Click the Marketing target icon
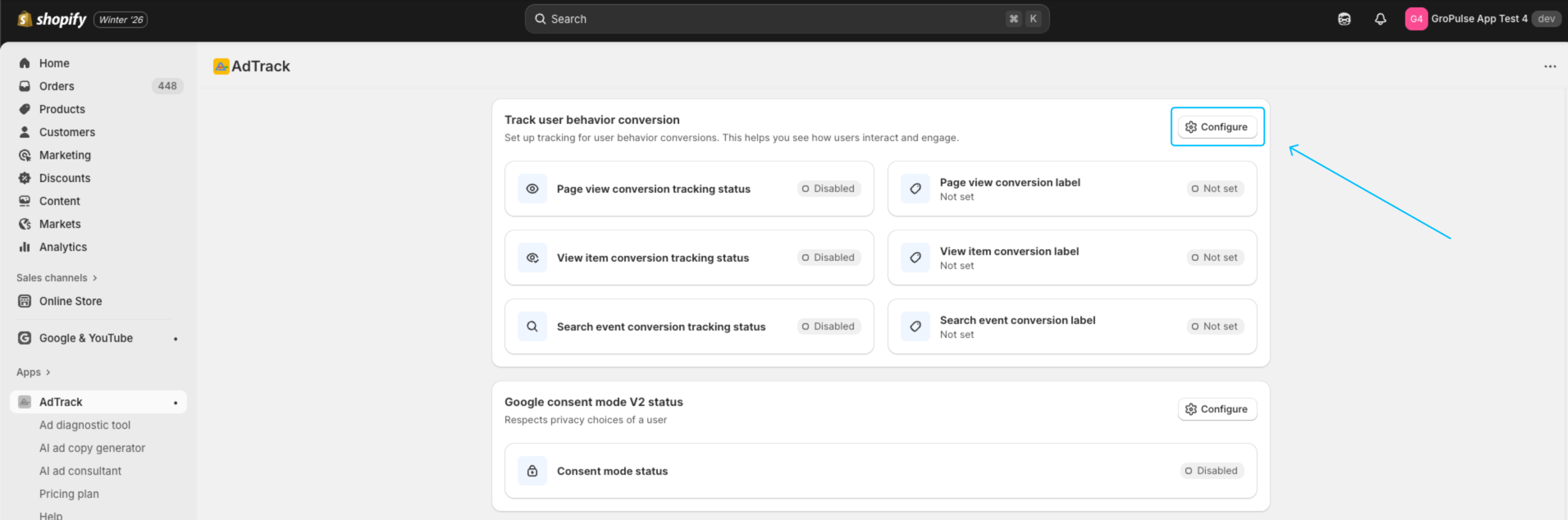The image size is (1568, 520). tap(24, 155)
